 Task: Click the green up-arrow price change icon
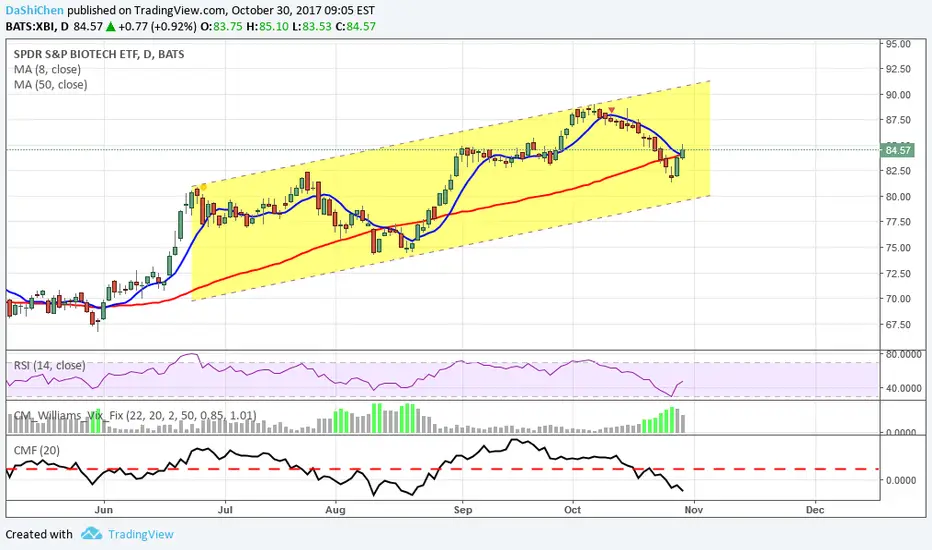tap(110, 27)
